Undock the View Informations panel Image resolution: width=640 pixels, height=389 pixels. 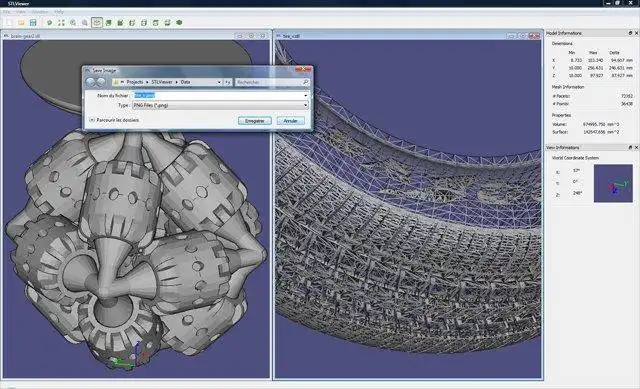point(630,147)
